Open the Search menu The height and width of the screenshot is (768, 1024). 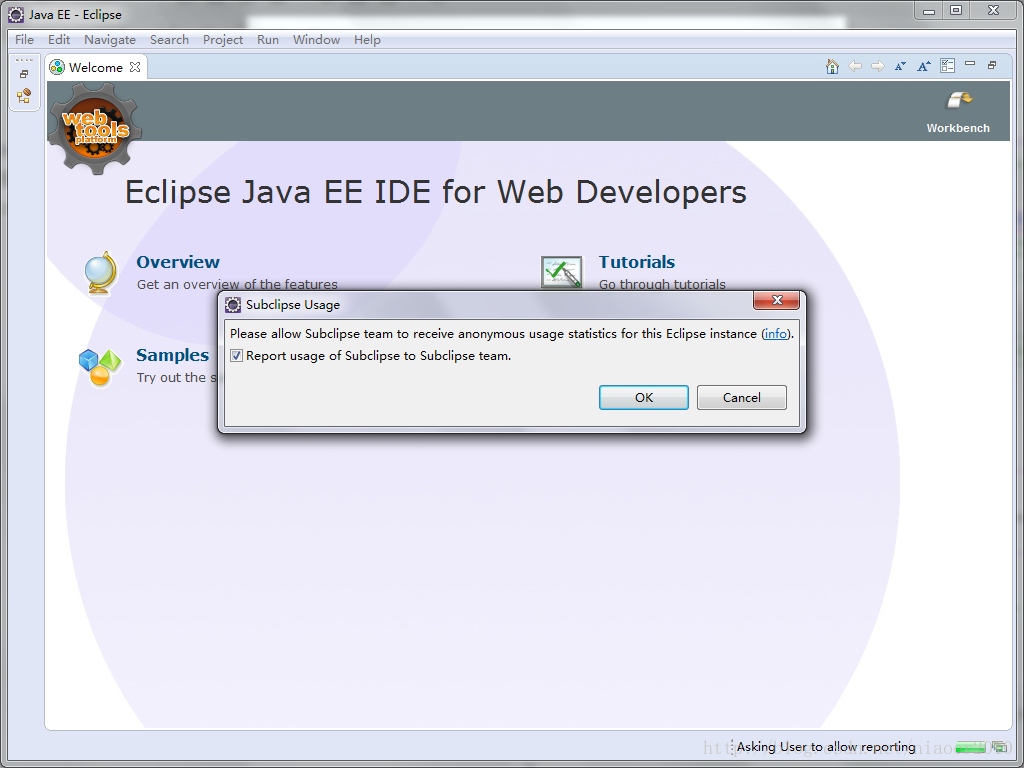169,40
